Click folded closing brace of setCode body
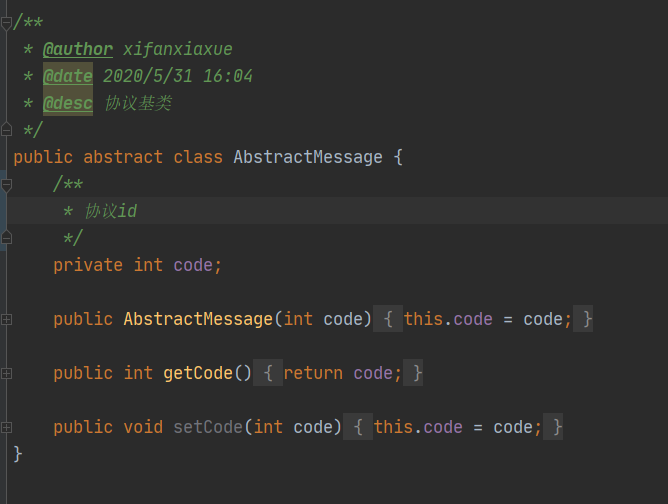Screen dimensions: 668x504 557,427
